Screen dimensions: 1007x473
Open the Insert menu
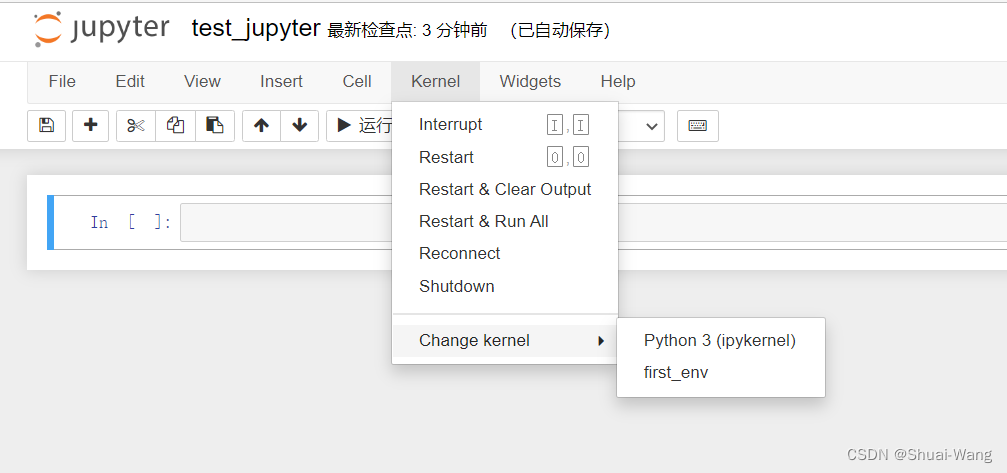(281, 82)
